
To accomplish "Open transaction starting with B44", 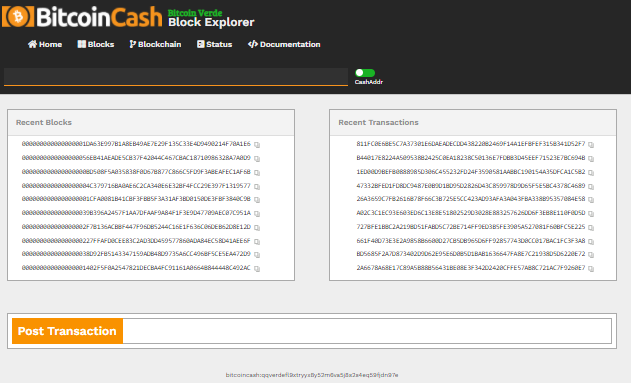I will click(471, 158).
